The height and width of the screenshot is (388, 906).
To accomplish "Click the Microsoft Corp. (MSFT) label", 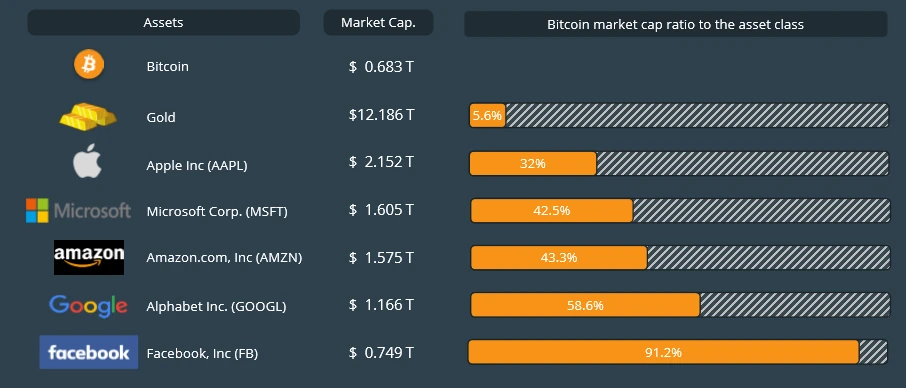I will point(217,212).
